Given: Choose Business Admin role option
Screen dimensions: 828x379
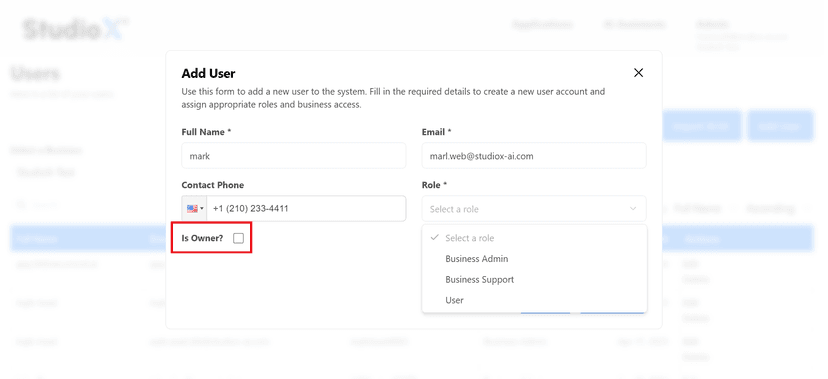Looking at the screenshot, I should (534, 259).
